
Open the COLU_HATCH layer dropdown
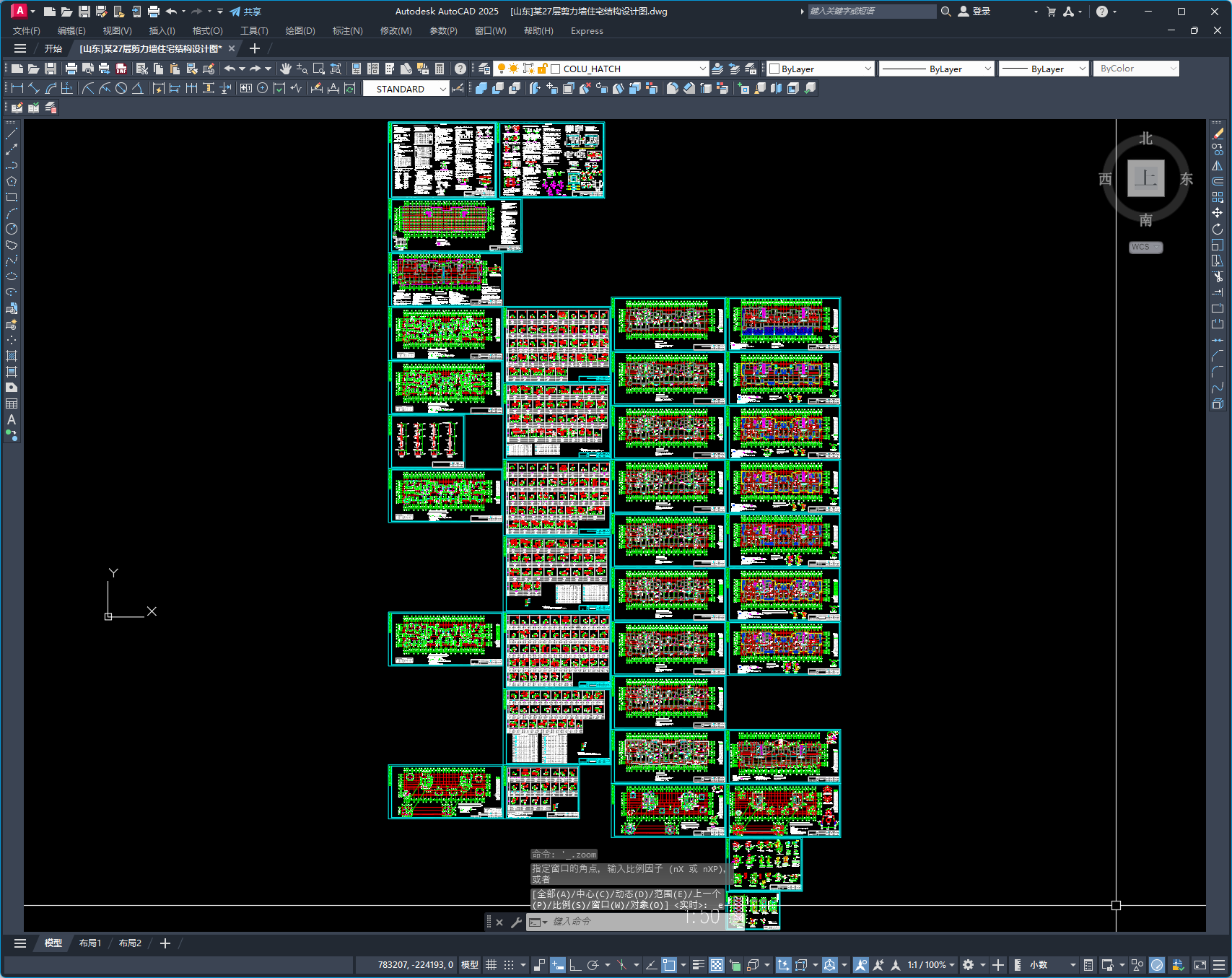pyautogui.click(x=703, y=69)
